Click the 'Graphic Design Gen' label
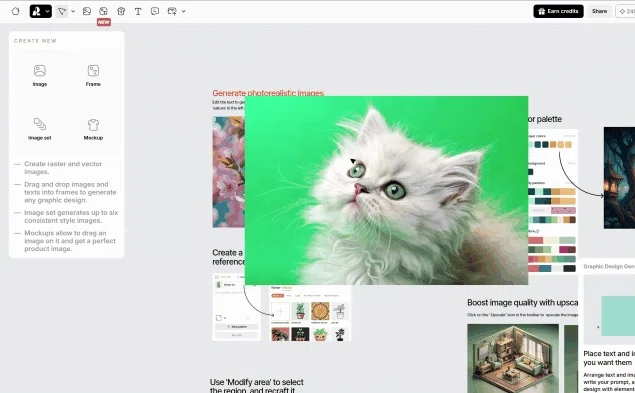The height and width of the screenshot is (393, 635). [x=609, y=266]
